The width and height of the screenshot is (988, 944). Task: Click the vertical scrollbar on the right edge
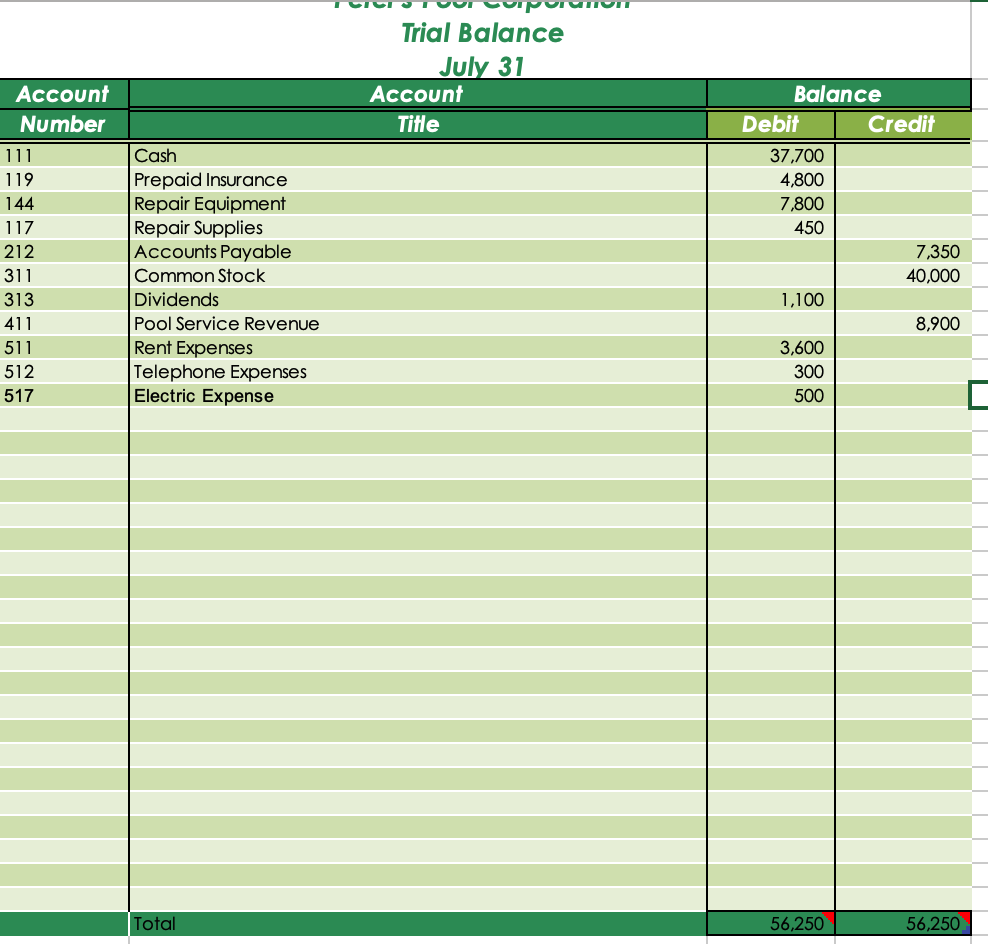982,500
